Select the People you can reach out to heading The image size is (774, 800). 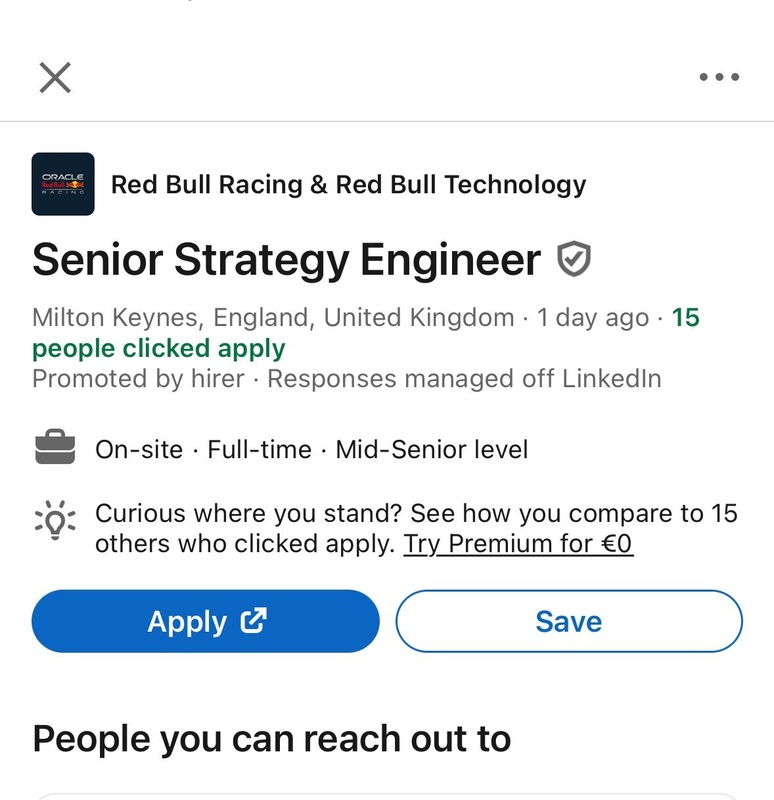pos(272,739)
